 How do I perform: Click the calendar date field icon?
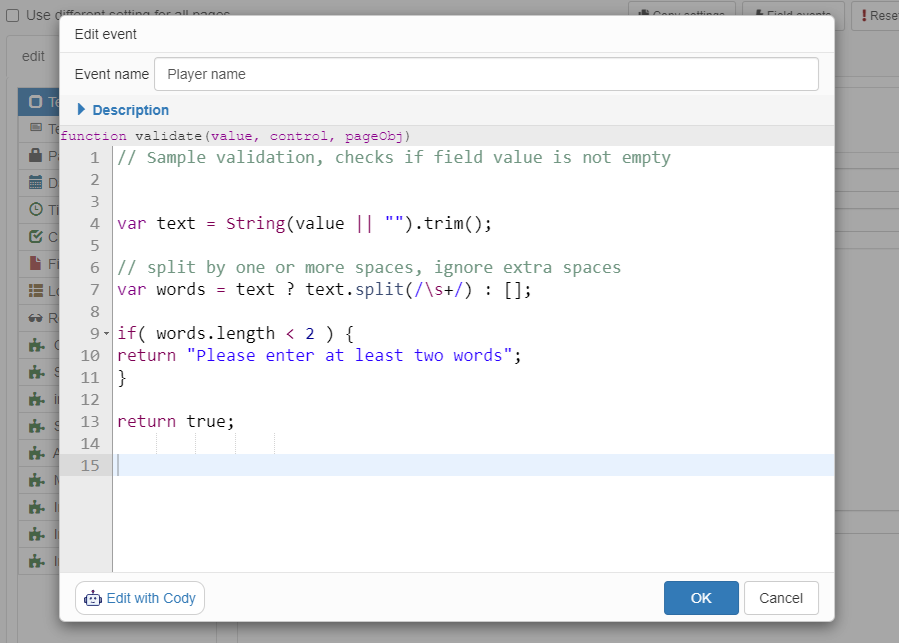pyautogui.click(x=36, y=182)
